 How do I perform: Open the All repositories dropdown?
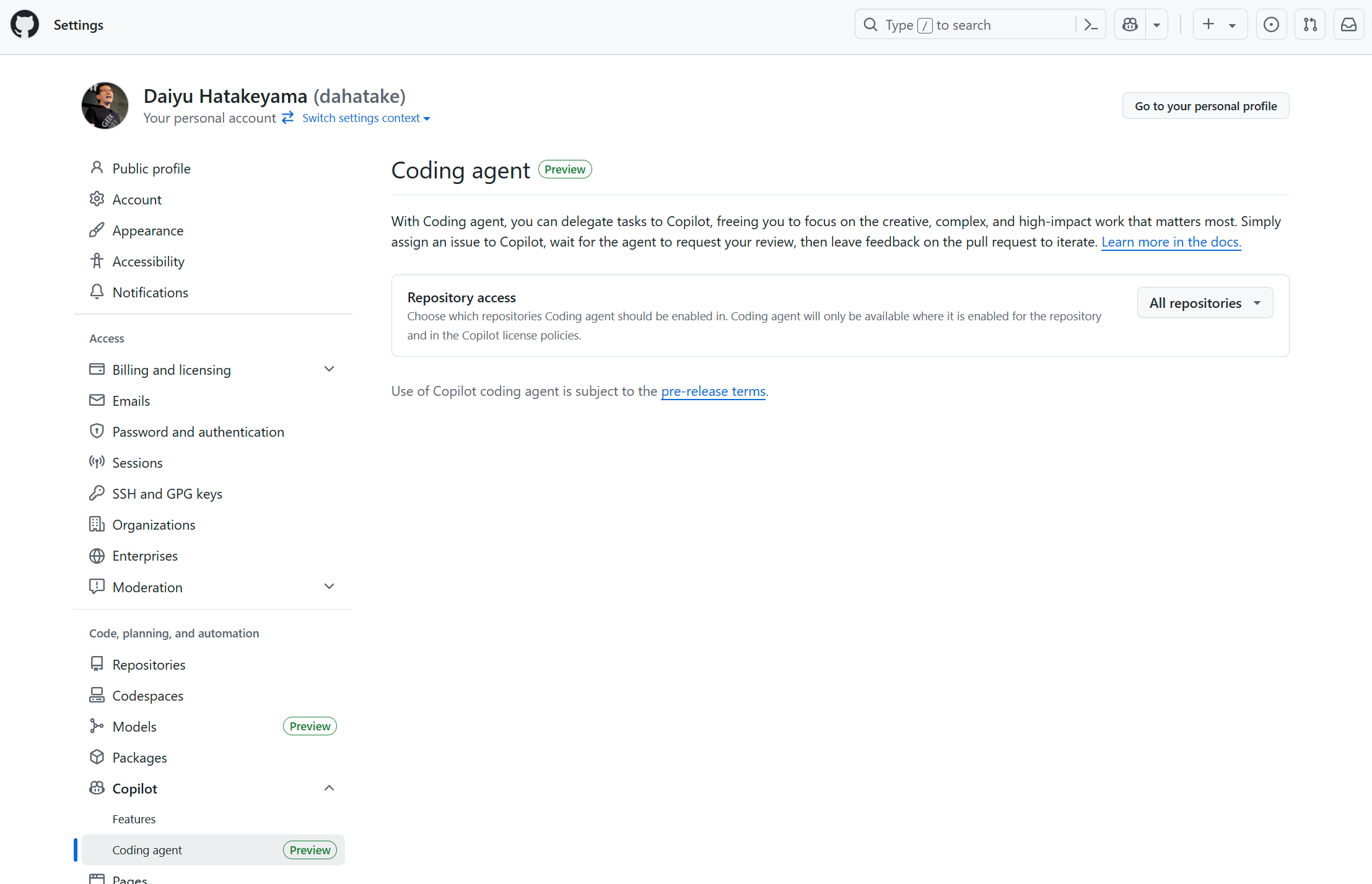(1204, 302)
